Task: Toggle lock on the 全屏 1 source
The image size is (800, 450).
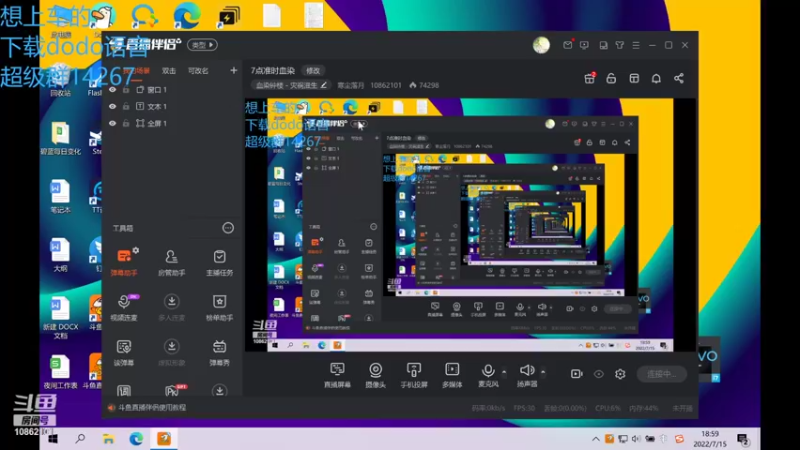Action: tap(126, 123)
